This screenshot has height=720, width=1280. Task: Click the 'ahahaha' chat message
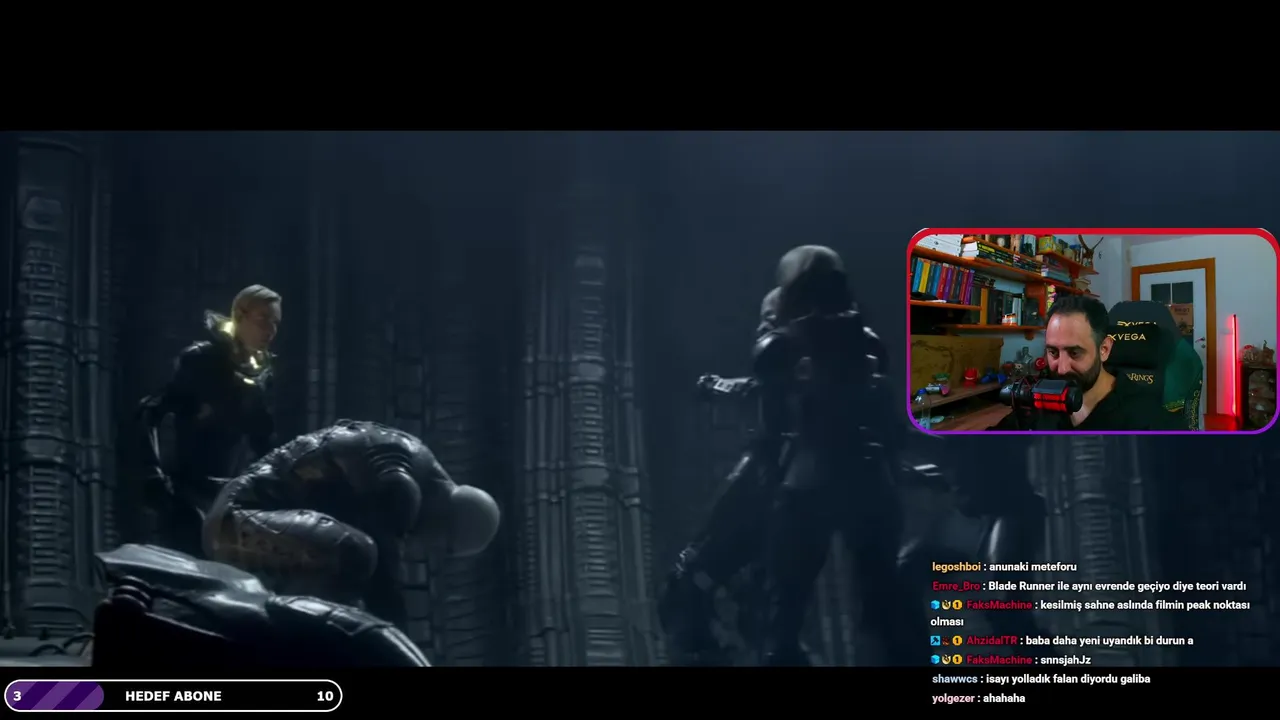pyautogui.click(x=1004, y=698)
